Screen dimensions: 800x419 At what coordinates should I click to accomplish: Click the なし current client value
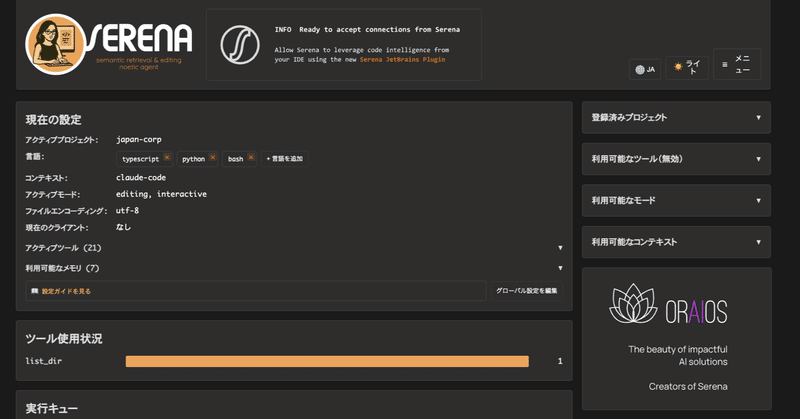123,227
